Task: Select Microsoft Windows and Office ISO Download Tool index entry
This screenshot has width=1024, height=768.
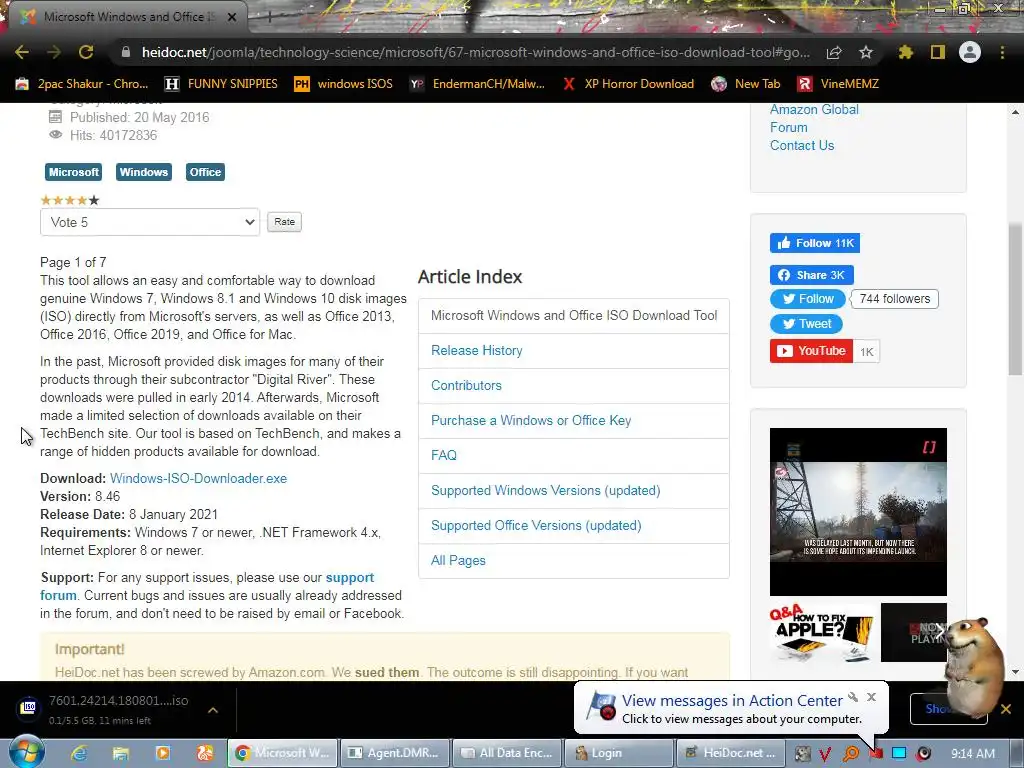Action: (574, 315)
